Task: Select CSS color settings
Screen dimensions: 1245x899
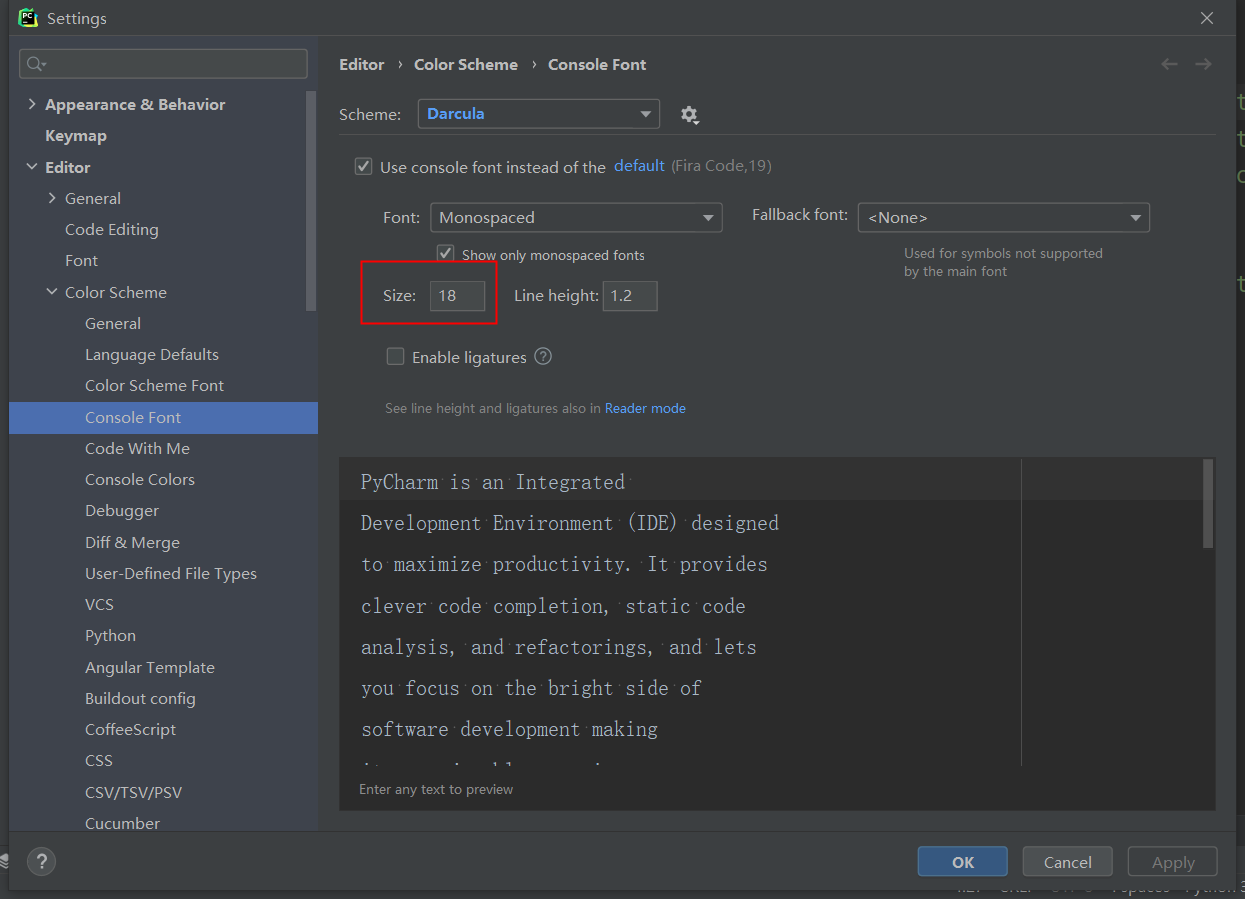Action: click(x=99, y=760)
